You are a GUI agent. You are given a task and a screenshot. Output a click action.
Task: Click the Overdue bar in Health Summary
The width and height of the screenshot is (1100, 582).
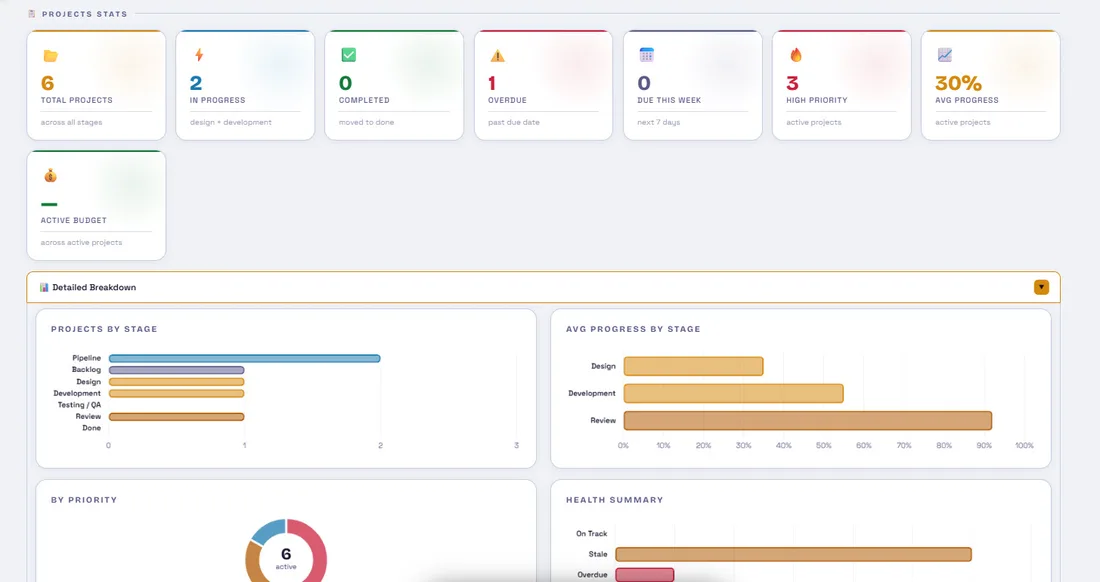pos(645,574)
